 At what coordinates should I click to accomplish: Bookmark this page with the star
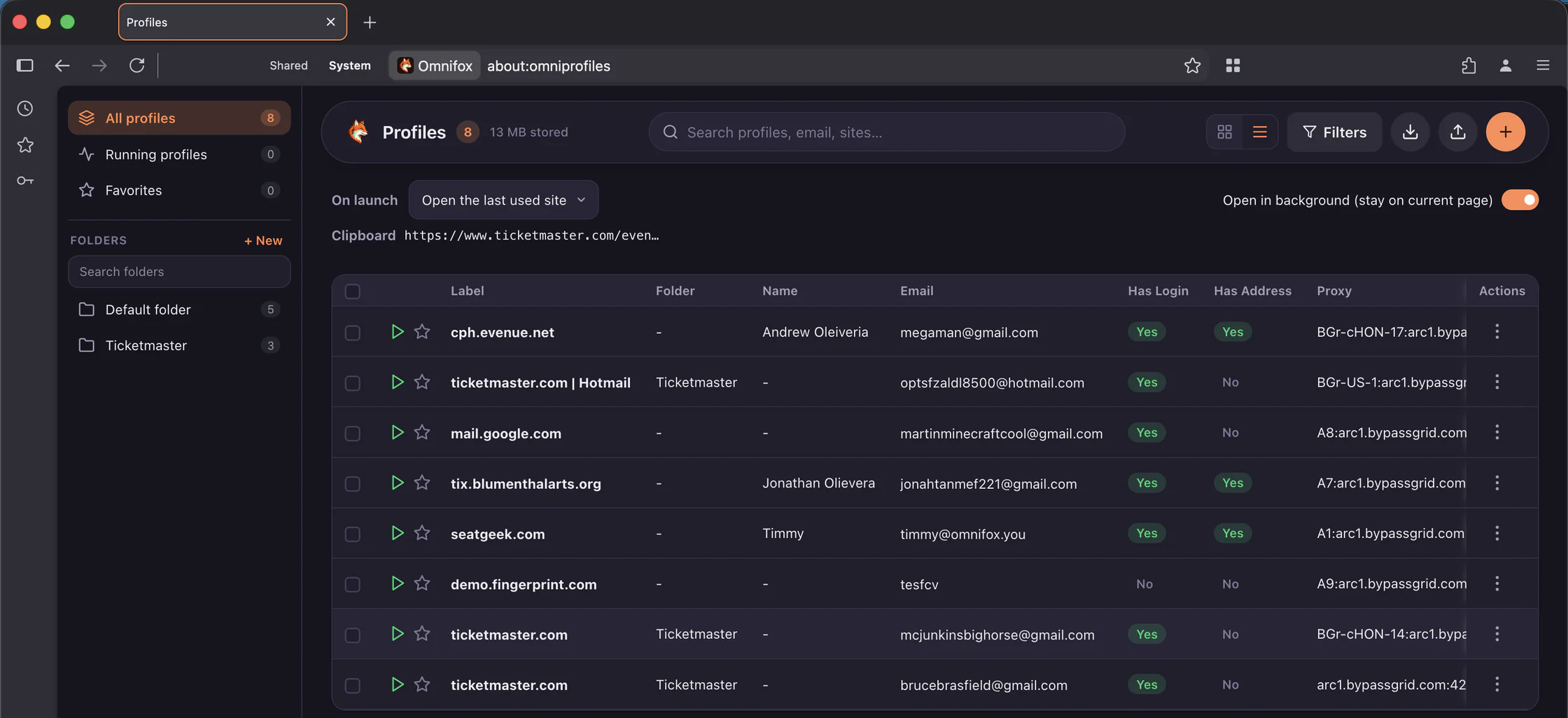click(x=1192, y=65)
